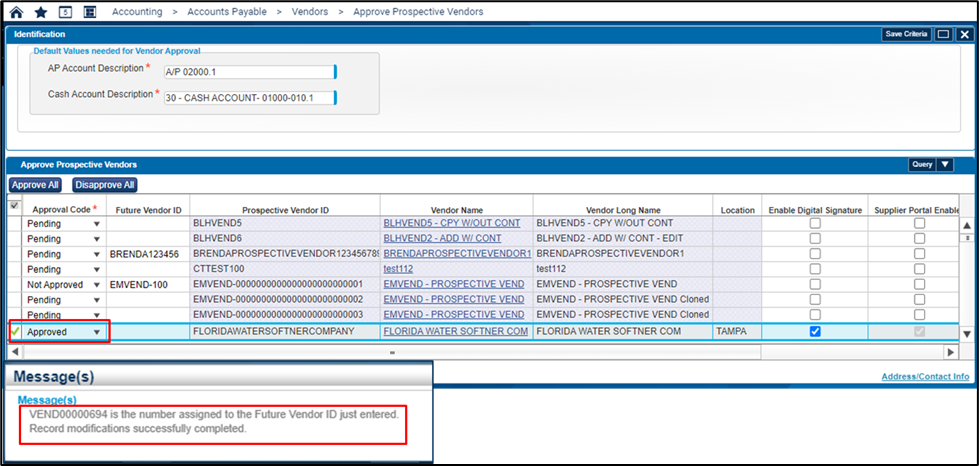Click Cash Account Description lookup marker
This screenshot has height=466, width=979.
(335, 97)
